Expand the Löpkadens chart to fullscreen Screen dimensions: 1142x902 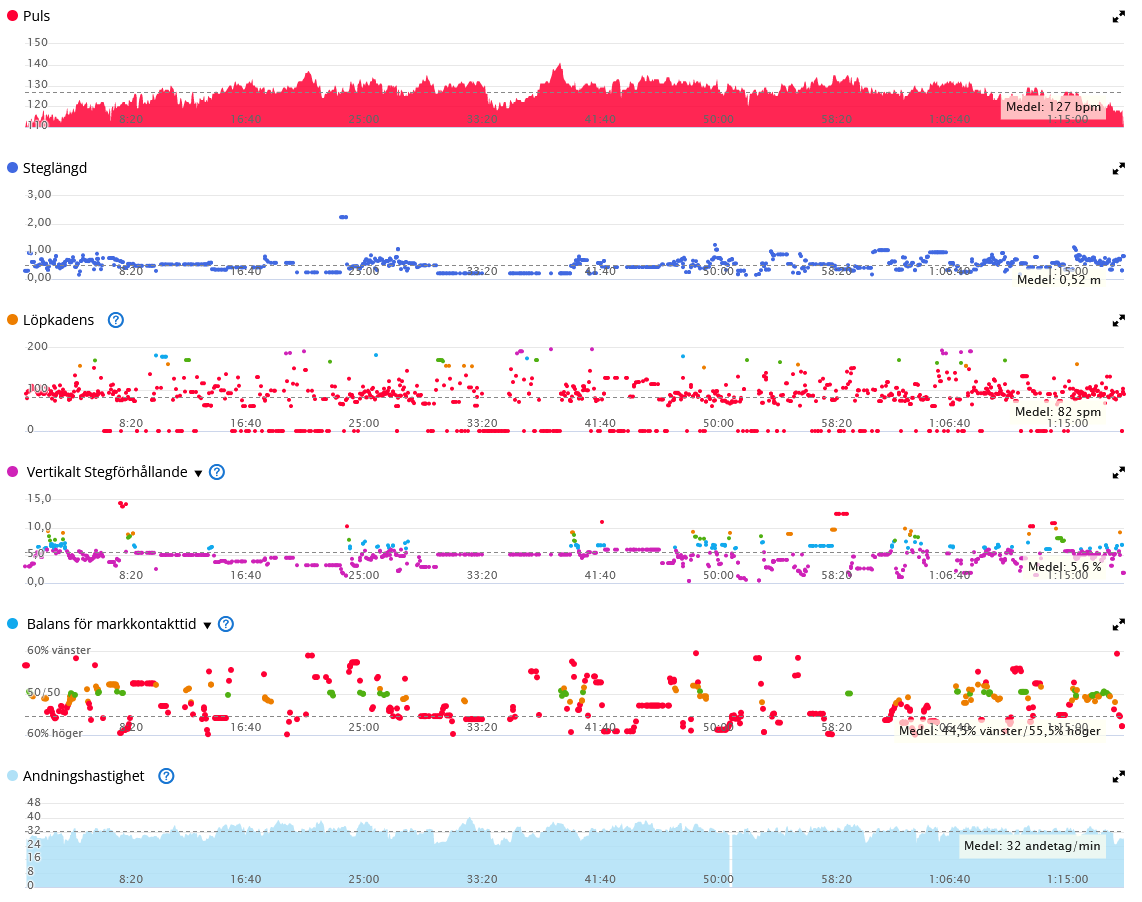pos(1119,321)
